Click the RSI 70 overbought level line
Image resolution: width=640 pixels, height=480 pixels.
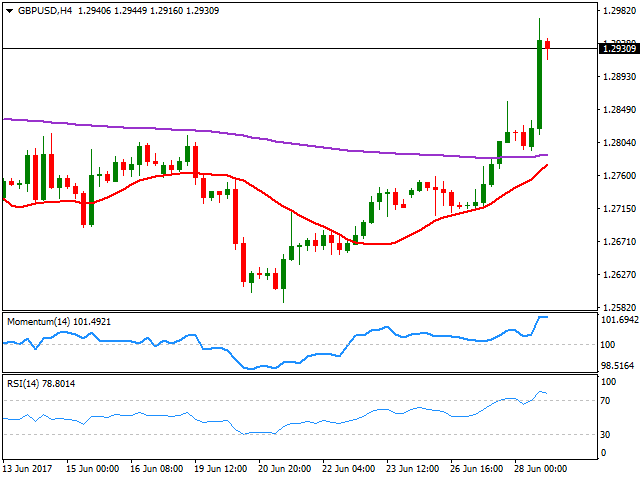[300, 400]
